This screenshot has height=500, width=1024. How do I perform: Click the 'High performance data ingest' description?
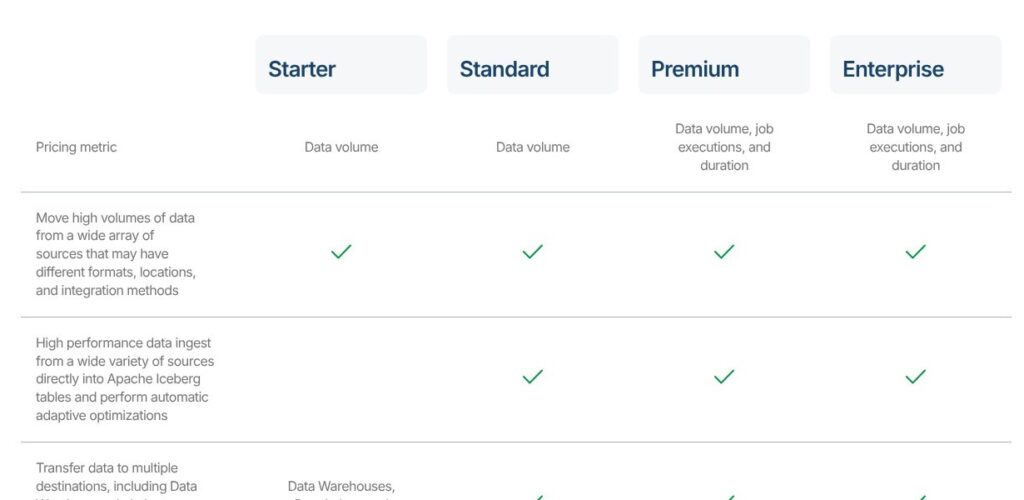click(125, 379)
